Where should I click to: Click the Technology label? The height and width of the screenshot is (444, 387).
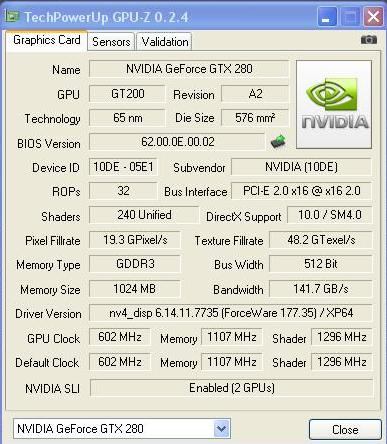52,119
